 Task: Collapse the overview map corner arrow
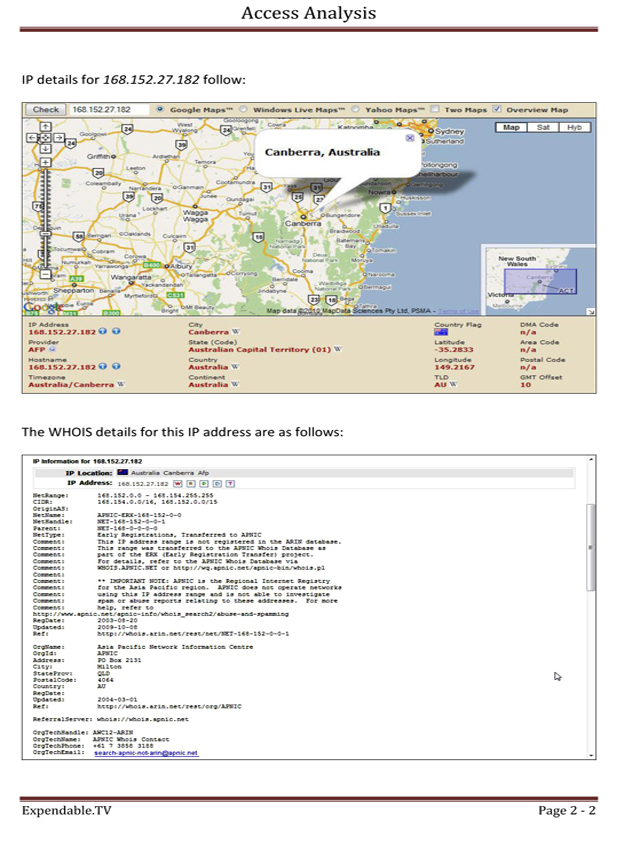pyautogui.click(x=591, y=312)
